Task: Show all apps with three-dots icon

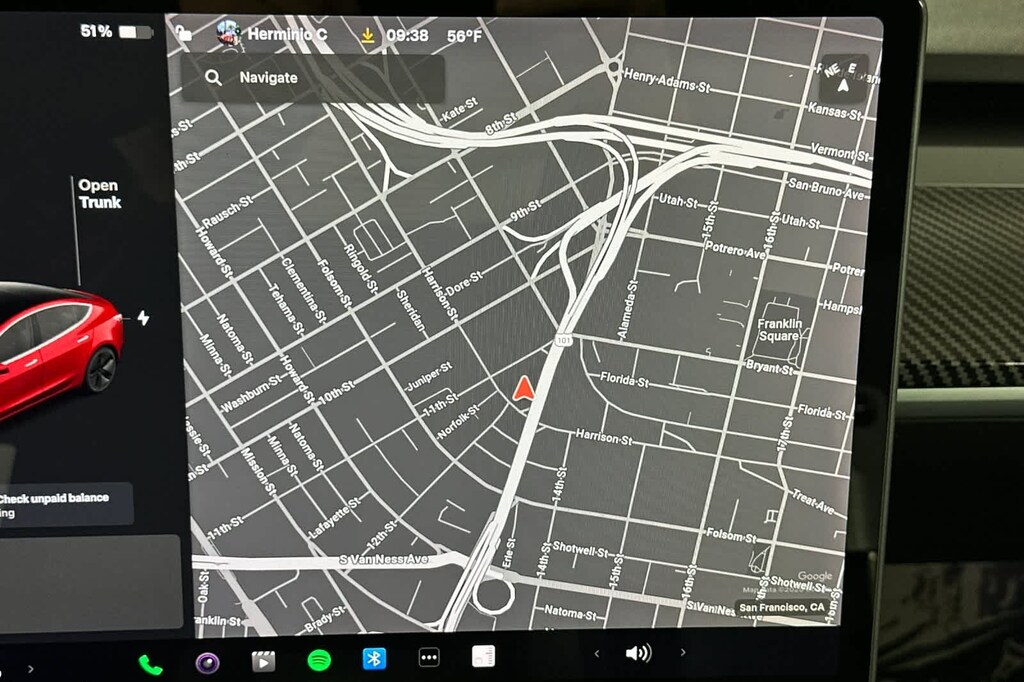Action: point(429,658)
